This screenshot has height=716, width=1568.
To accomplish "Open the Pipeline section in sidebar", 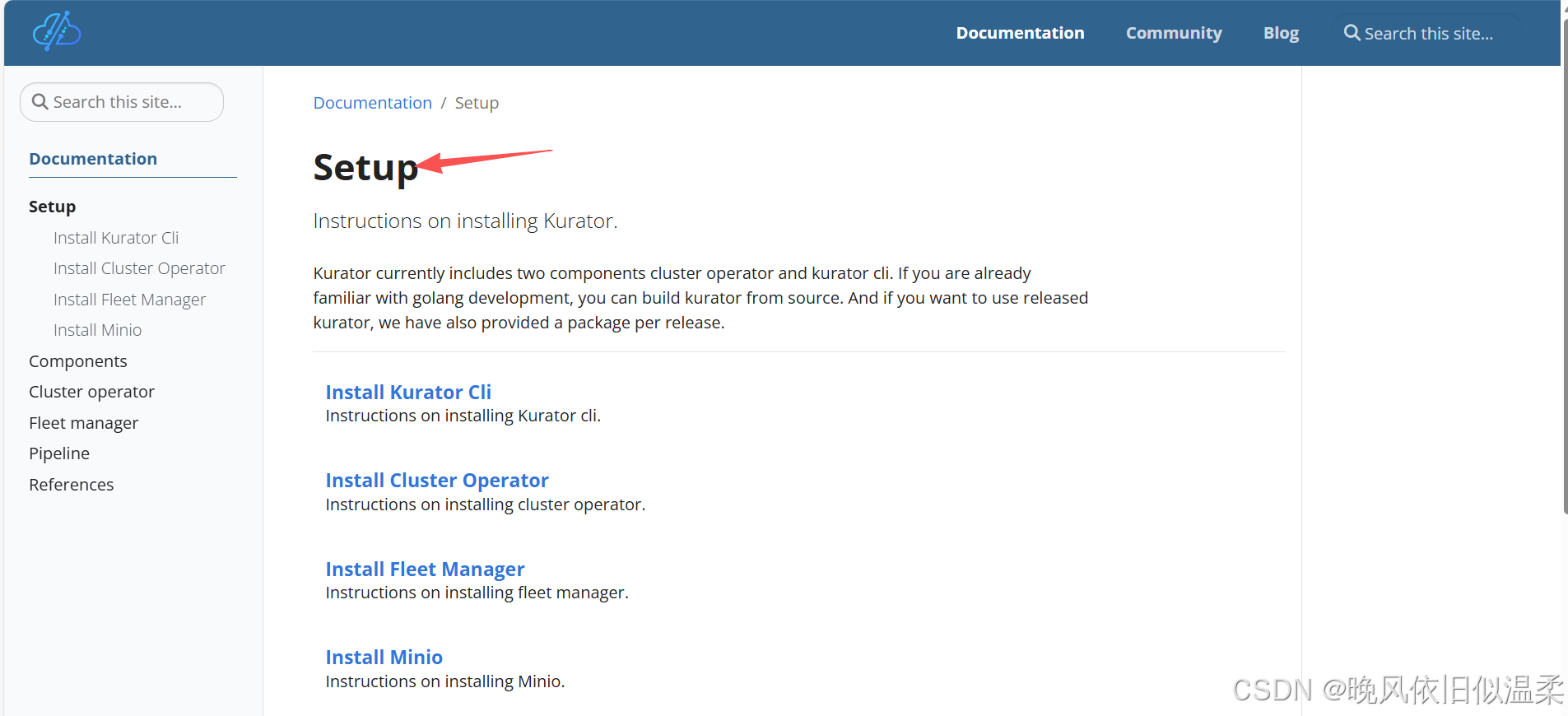I will pyautogui.click(x=59, y=453).
